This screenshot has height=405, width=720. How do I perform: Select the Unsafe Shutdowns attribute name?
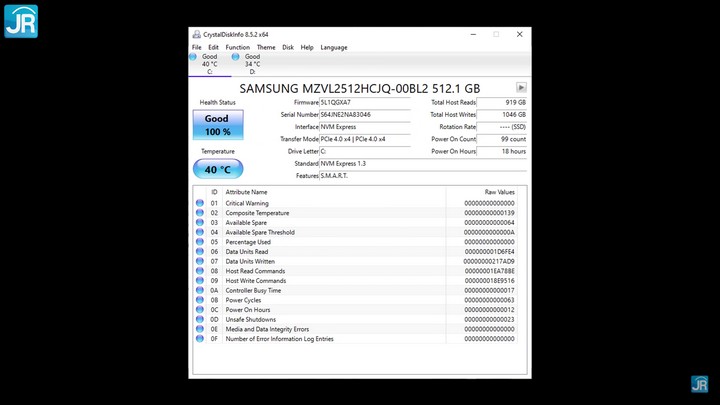(x=250, y=319)
